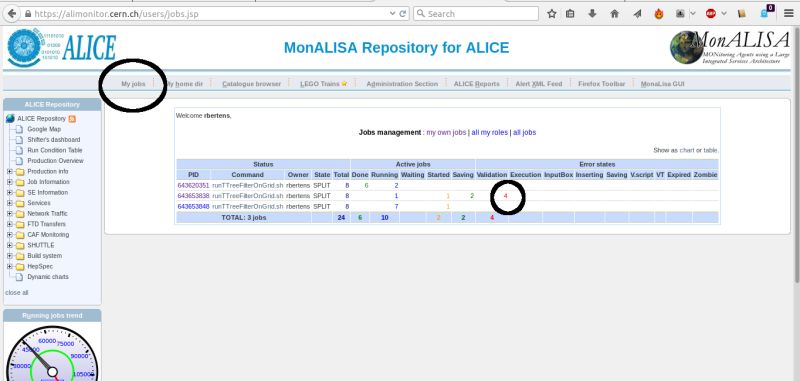Click 'close all' in the sidebar

[17, 293]
